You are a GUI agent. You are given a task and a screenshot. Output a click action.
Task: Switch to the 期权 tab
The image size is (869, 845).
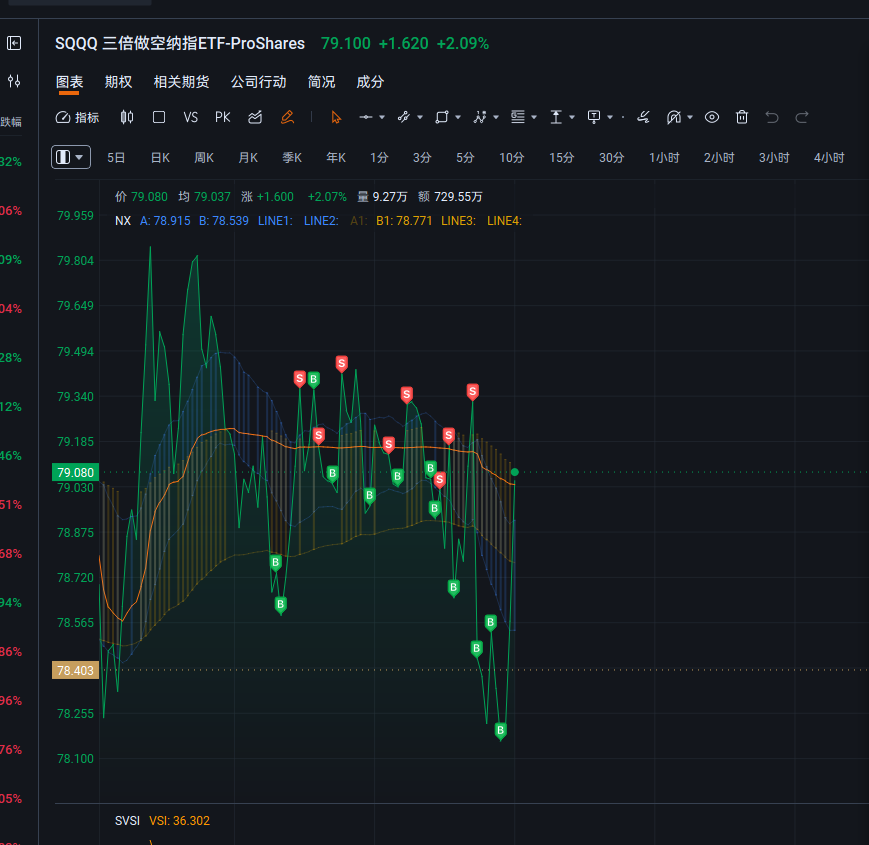[118, 82]
